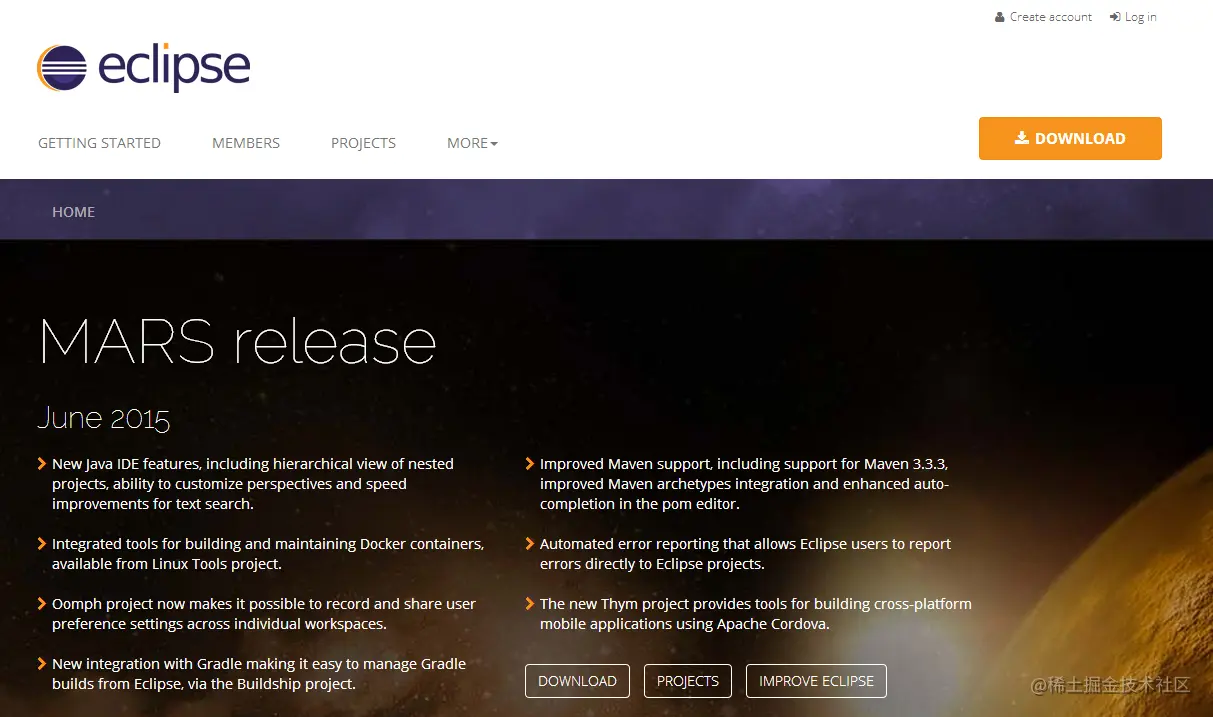The height and width of the screenshot is (717, 1213).
Task: Click the June 2015 subheading
Action: [104, 417]
